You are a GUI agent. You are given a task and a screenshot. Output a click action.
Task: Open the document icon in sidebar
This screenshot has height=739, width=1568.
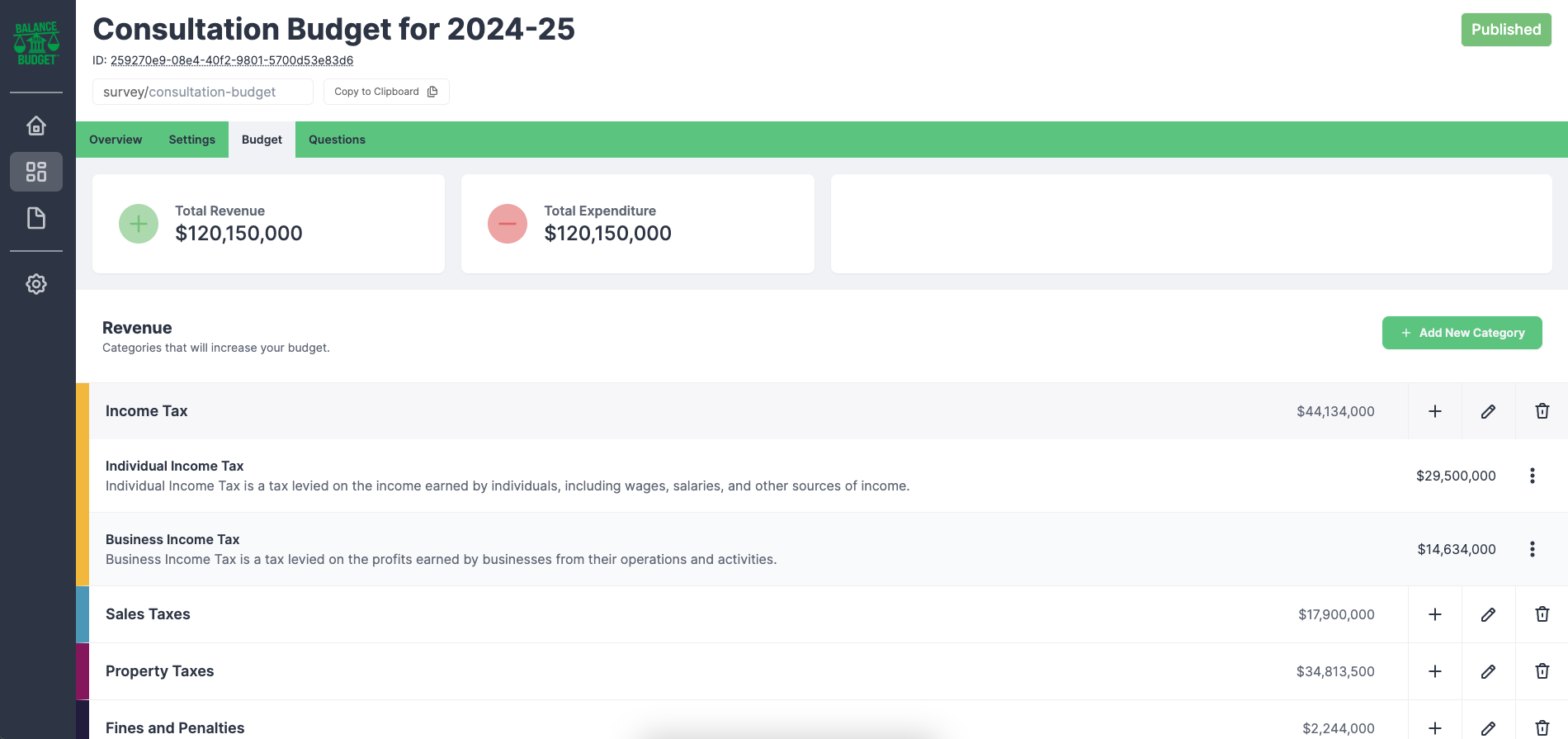[x=36, y=218]
